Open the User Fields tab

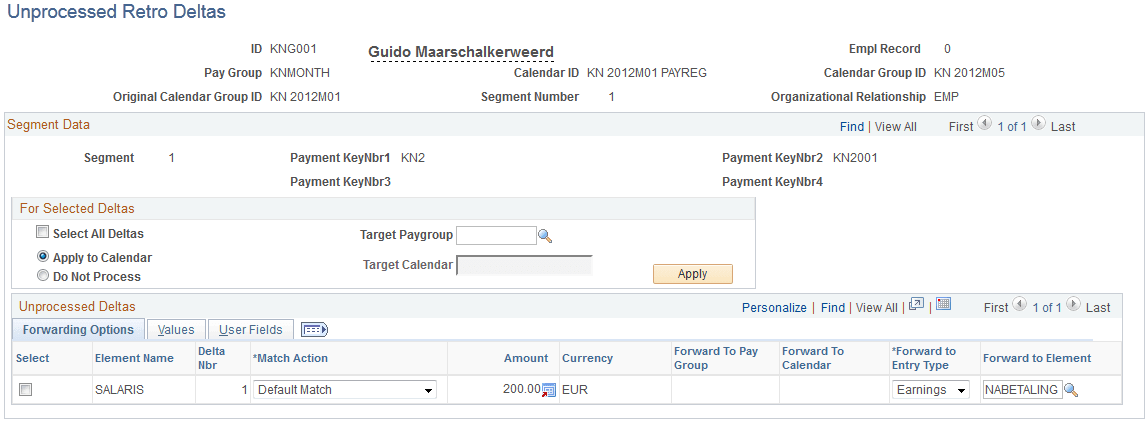click(x=250, y=330)
